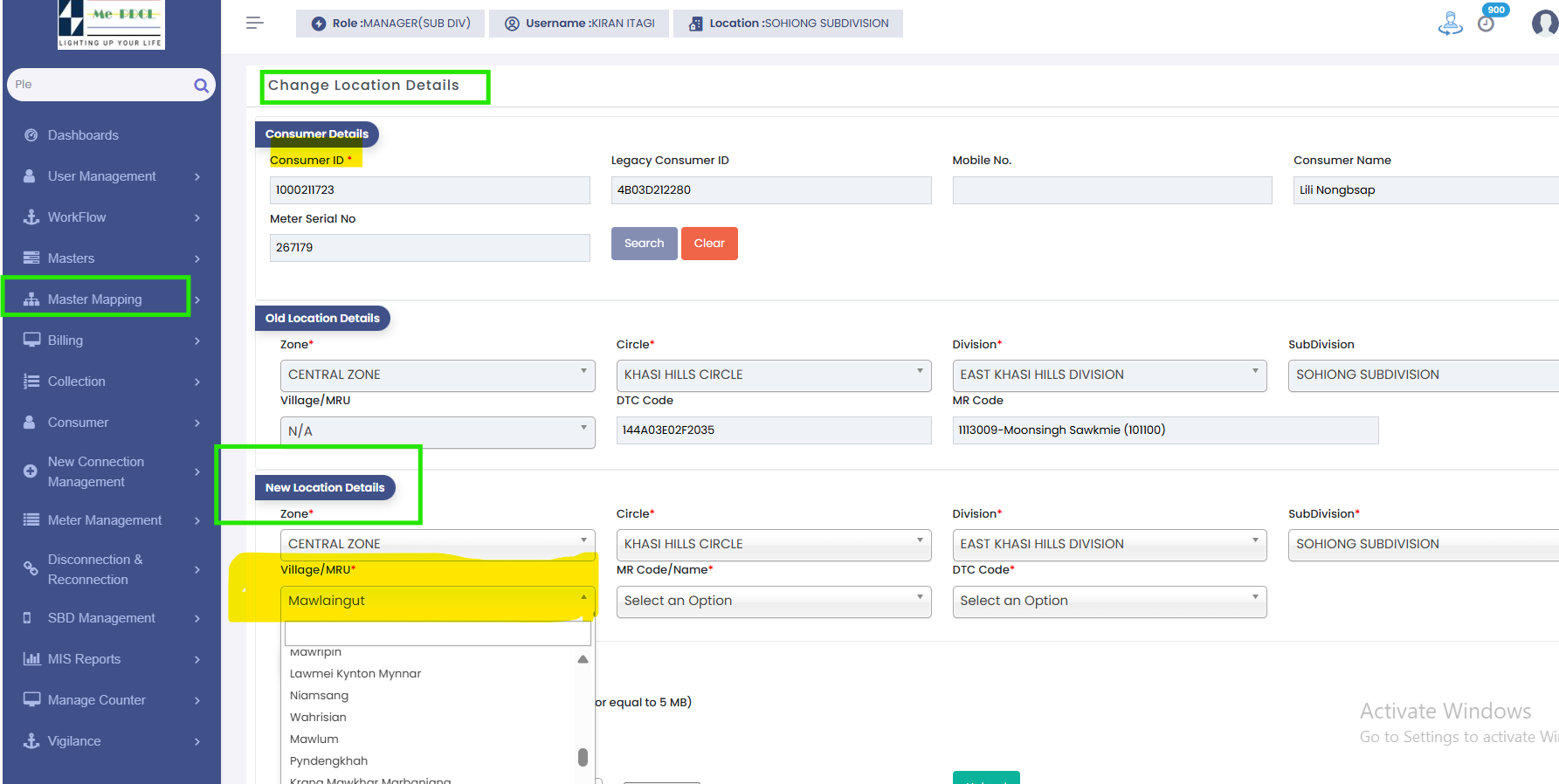1559x784 pixels.
Task: Click the village dropdown list scrollbar thumb
Action: pyautogui.click(x=583, y=757)
